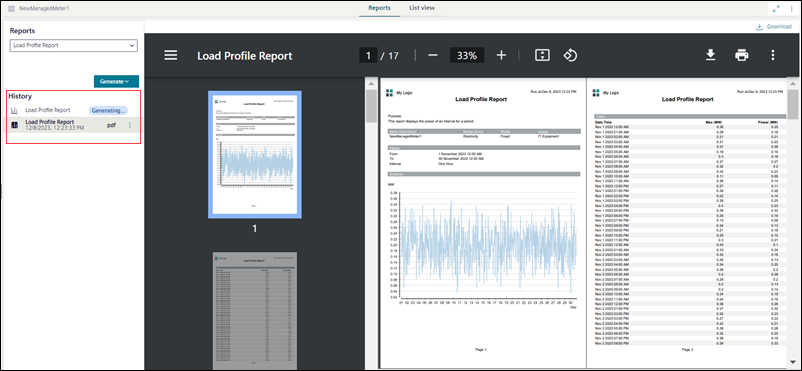Open the PDF viewer more actions menu
This screenshot has width=802, height=371.
point(773,55)
